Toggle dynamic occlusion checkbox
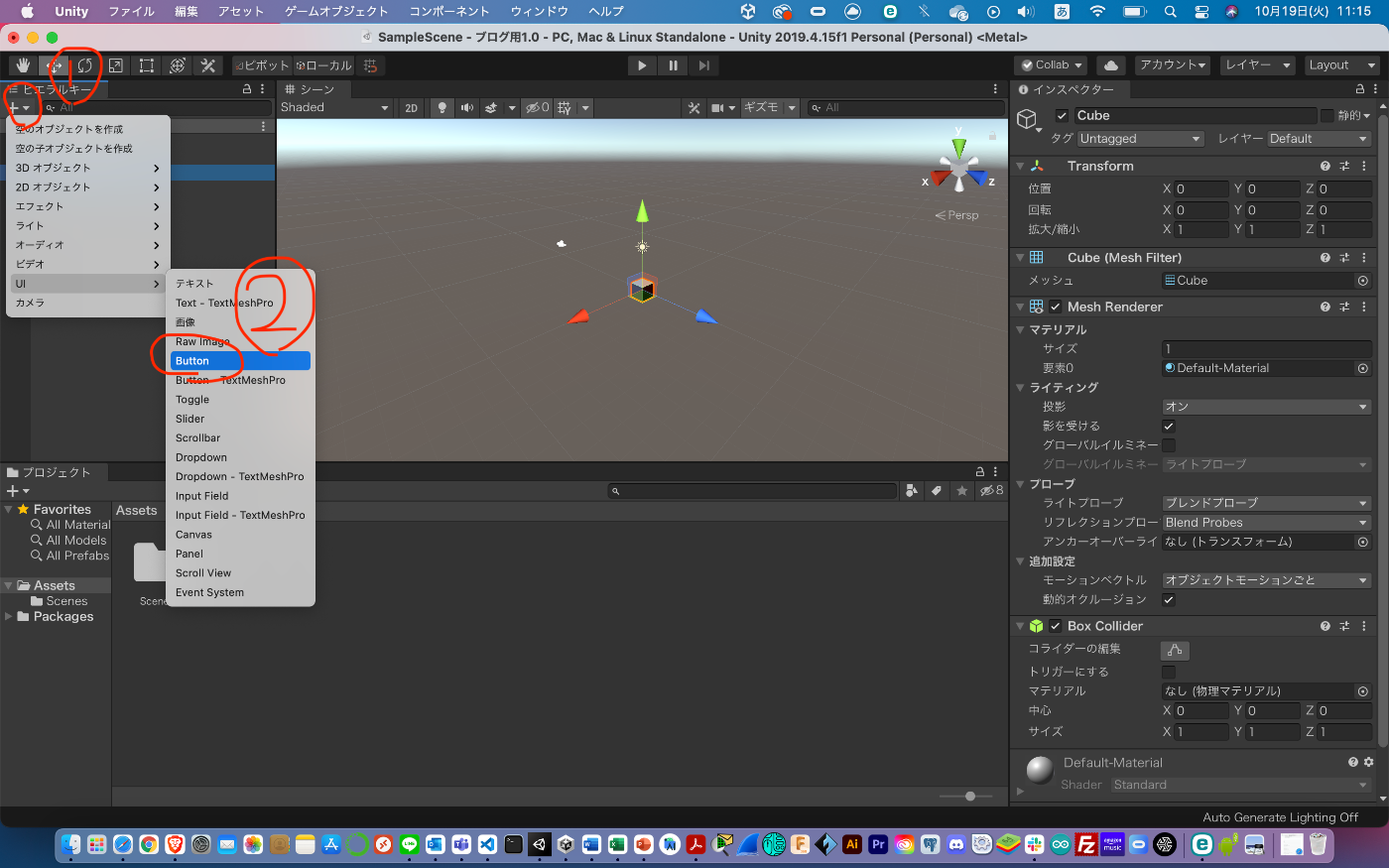The height and width of the screenshot is (868, 1389). [1169, 599]
